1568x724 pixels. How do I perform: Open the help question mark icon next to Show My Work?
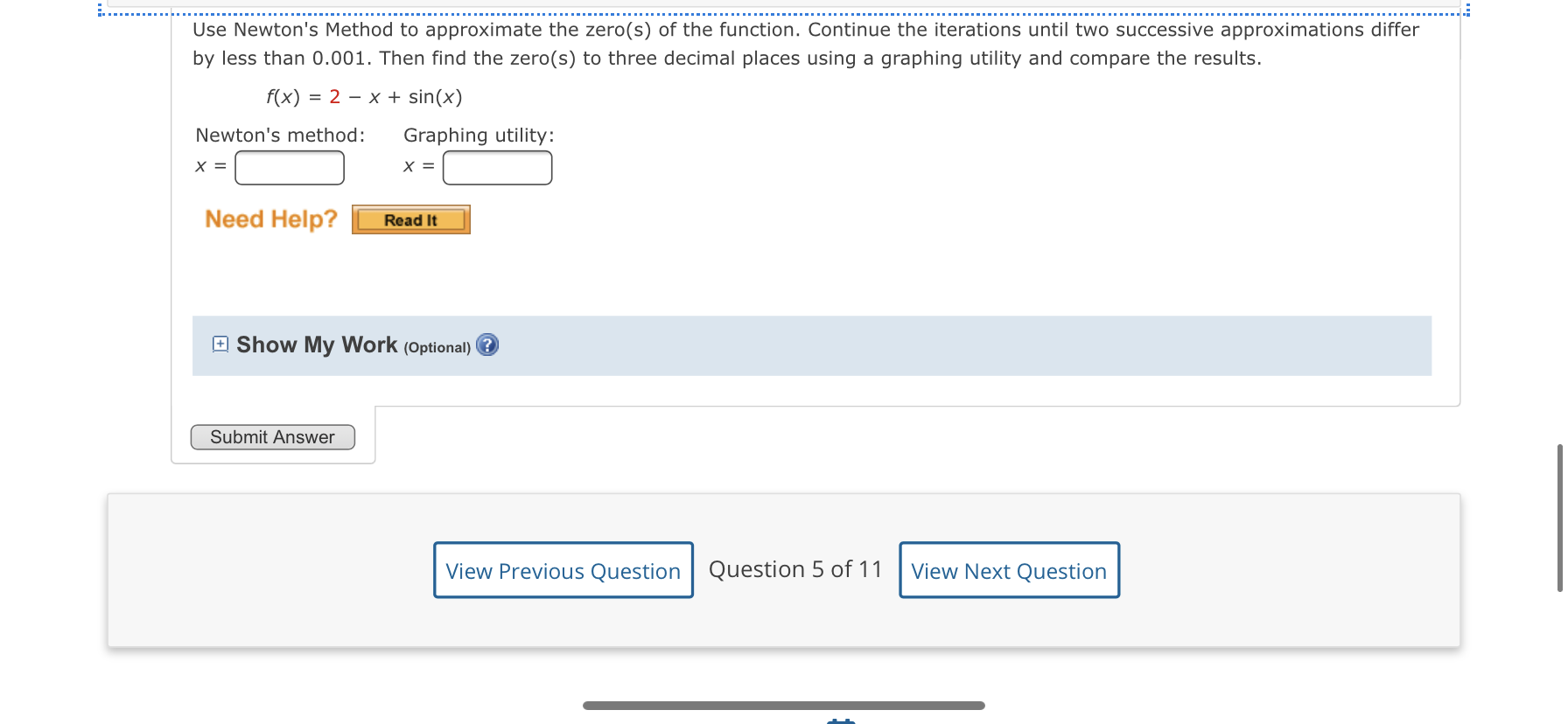(487, 345)
